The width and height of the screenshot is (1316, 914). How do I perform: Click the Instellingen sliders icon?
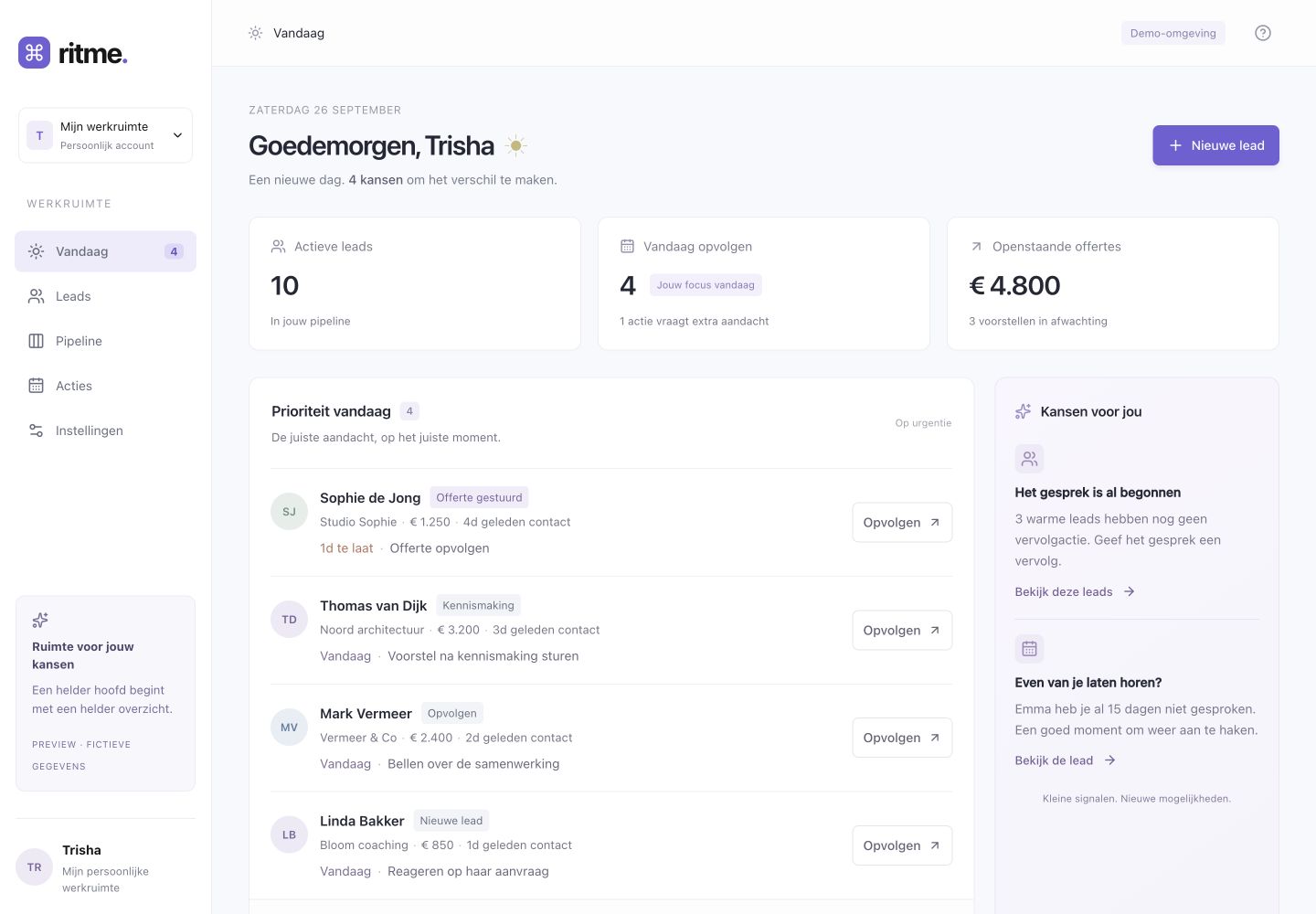37,430
